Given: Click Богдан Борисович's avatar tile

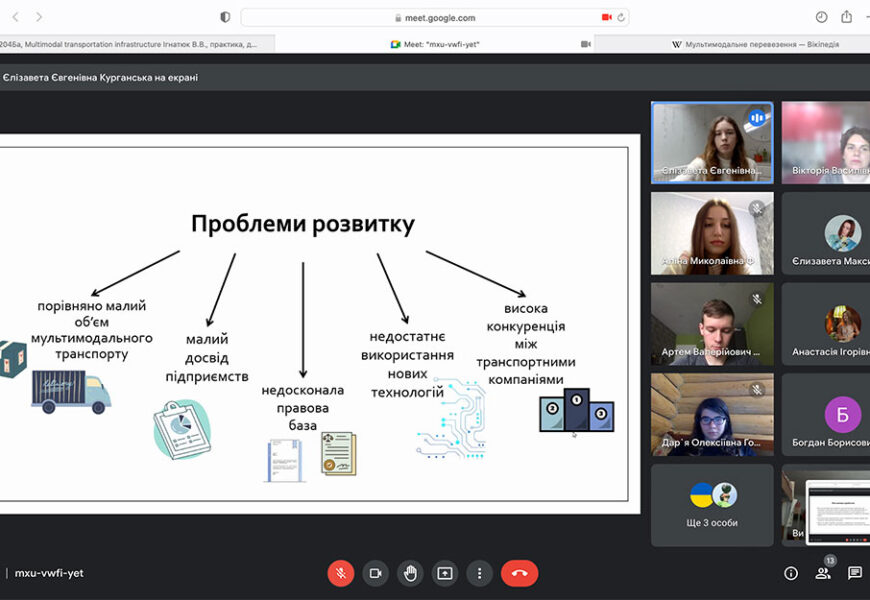Looking at the screenshot, I should (x=826, y=414).
